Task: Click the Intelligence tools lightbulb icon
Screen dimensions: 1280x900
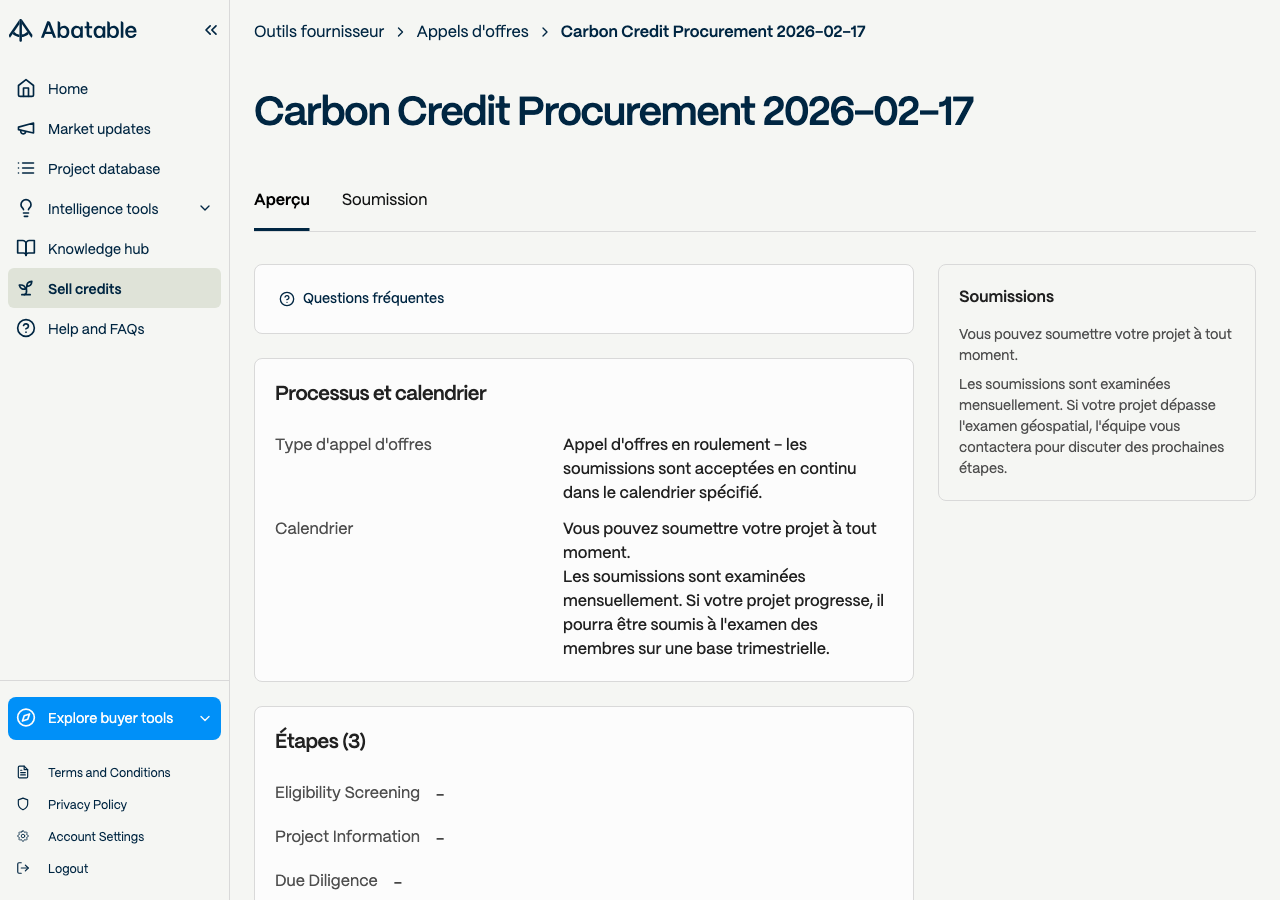Action: pyautogui.click(x=26, y=209)
